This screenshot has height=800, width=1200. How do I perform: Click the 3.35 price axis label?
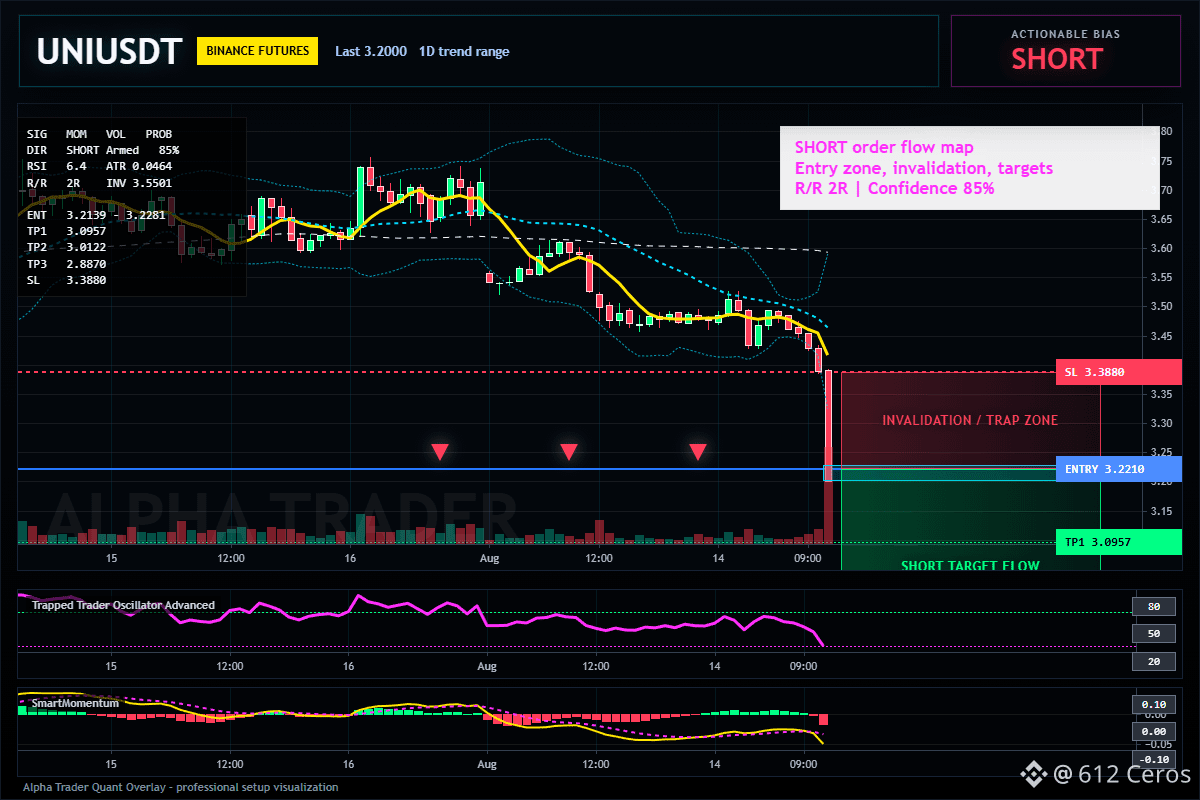[1161, 394]
